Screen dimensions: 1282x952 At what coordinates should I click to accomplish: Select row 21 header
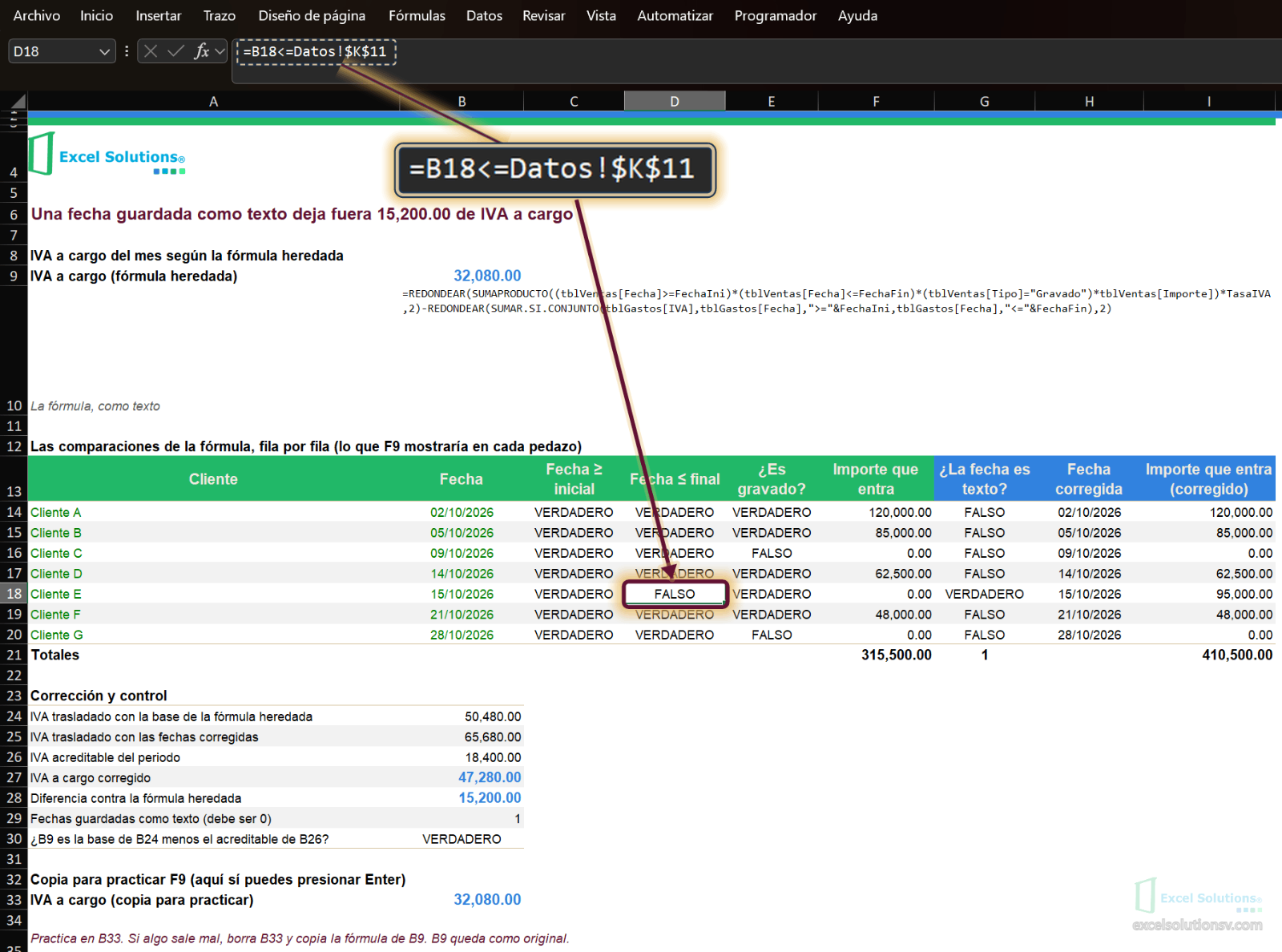click(x=14, y=655)
